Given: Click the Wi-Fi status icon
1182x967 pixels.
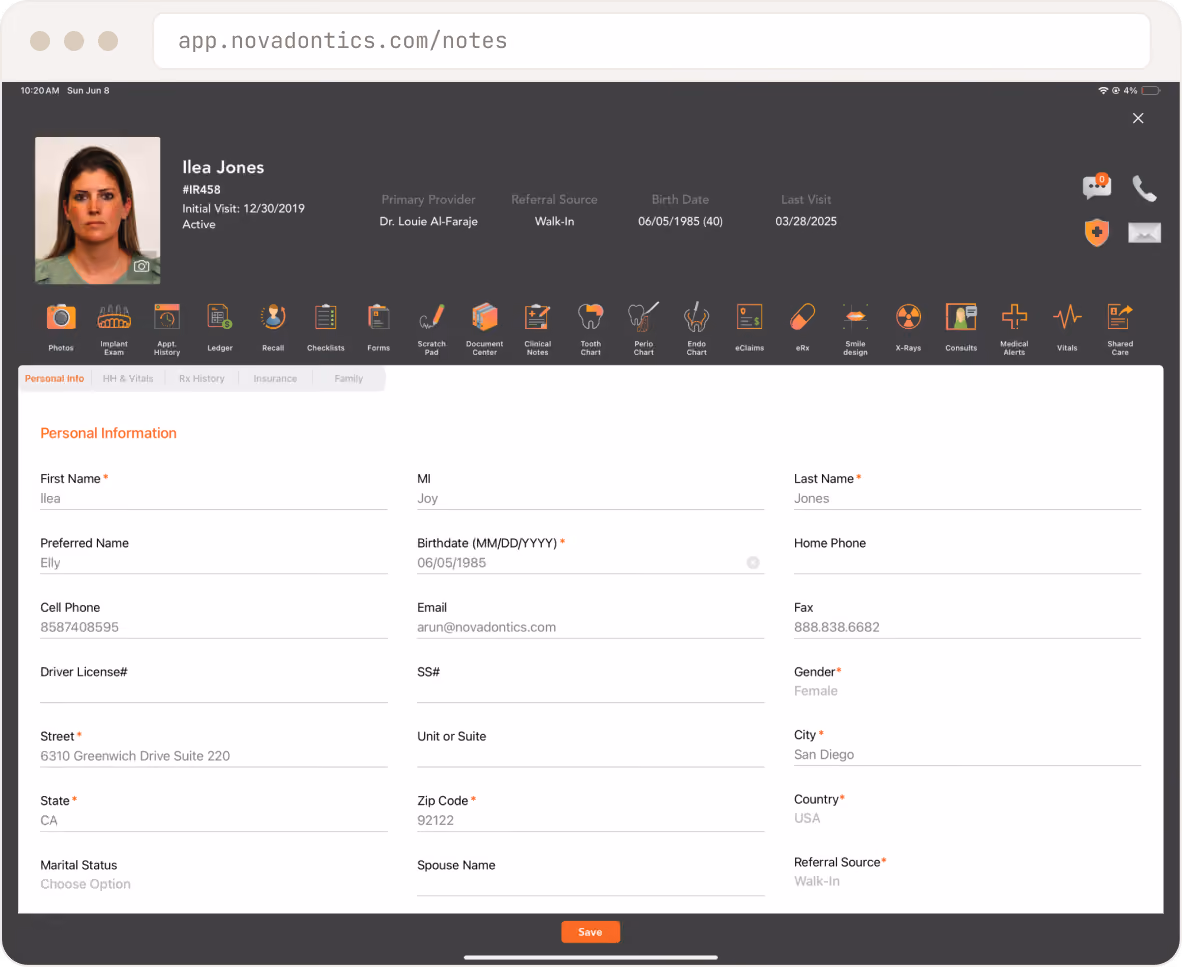Looking at the screenshot, I should 1103,90.
